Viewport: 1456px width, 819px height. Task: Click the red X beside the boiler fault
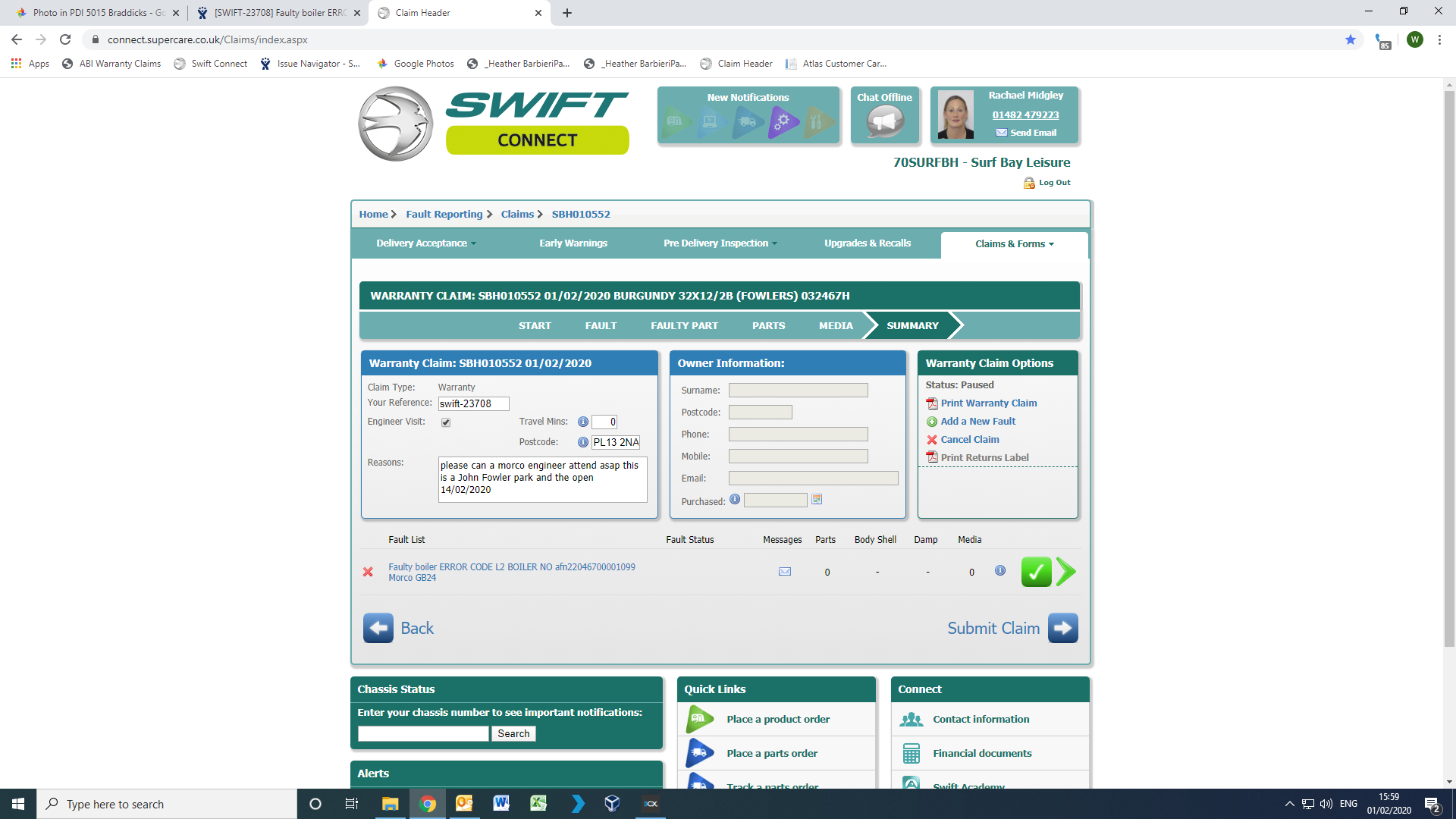[368, 572]
